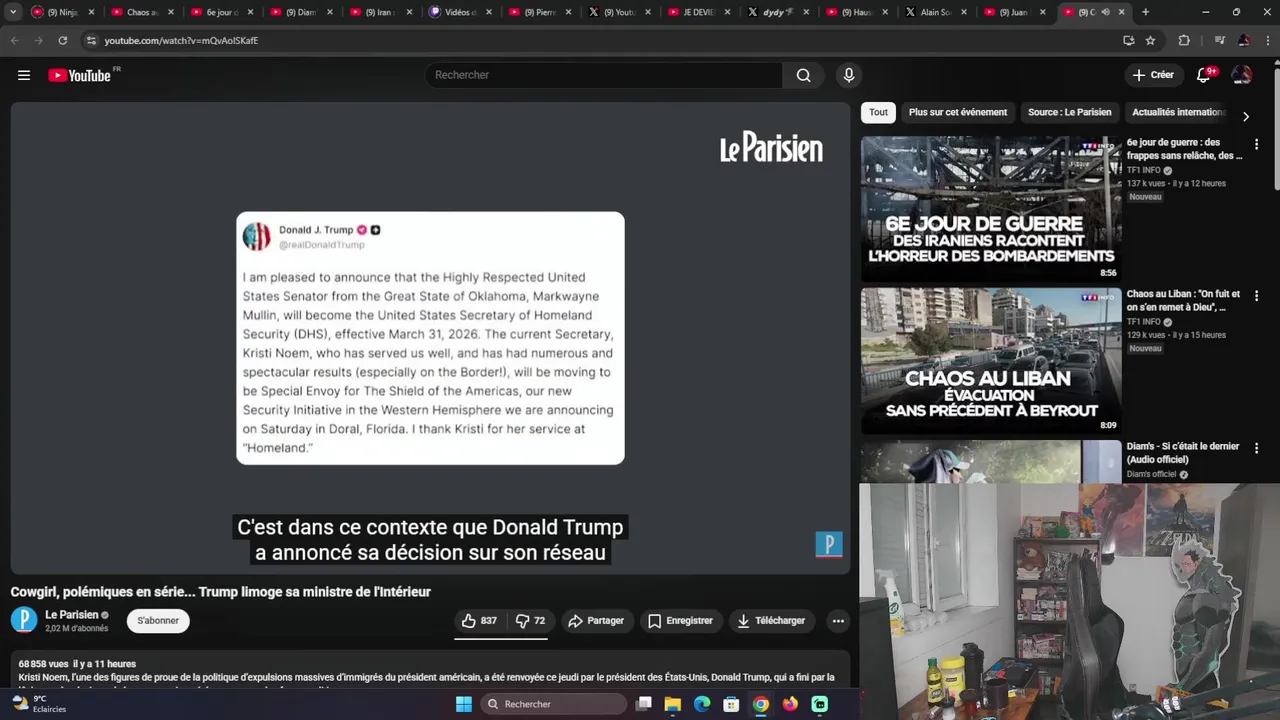Expand the Chrome tab search dropdown
This screenshot has width=1280, height=720.
coord(13,12)
